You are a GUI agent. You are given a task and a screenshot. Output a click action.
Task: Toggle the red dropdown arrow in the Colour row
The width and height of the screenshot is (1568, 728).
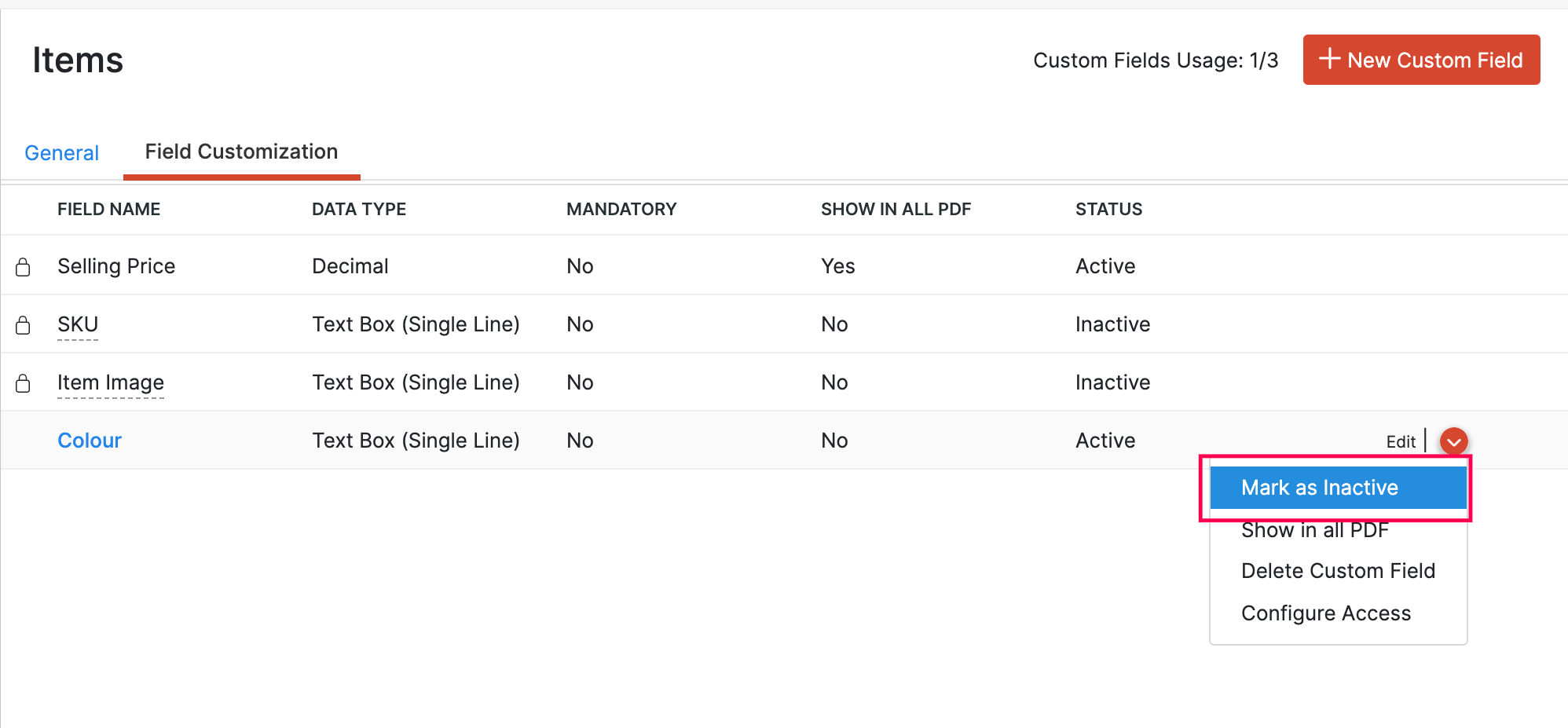(1454, 441)
